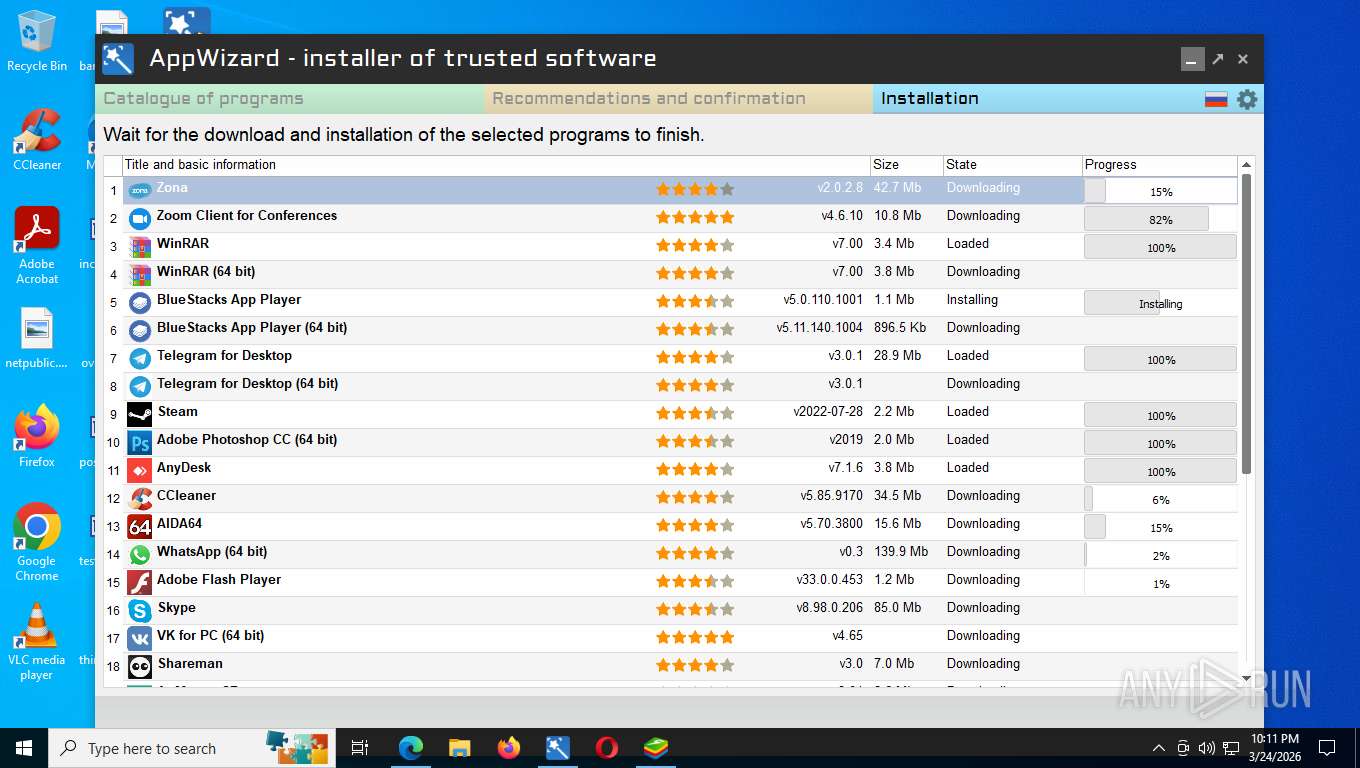The width and height of the screenshot is (1360, 768).
Task: Click the Zona 15% progress bar
Action: click(x=1161, y=191)
